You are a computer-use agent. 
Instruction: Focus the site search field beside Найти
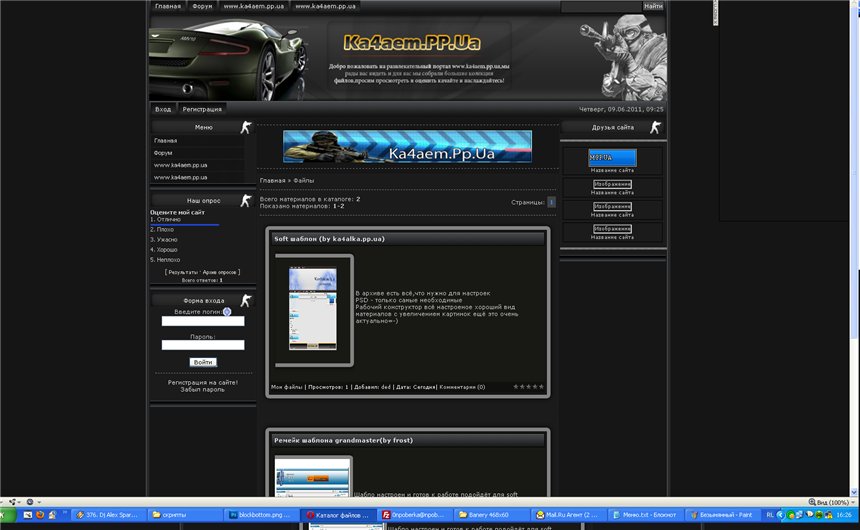(601, 6)
